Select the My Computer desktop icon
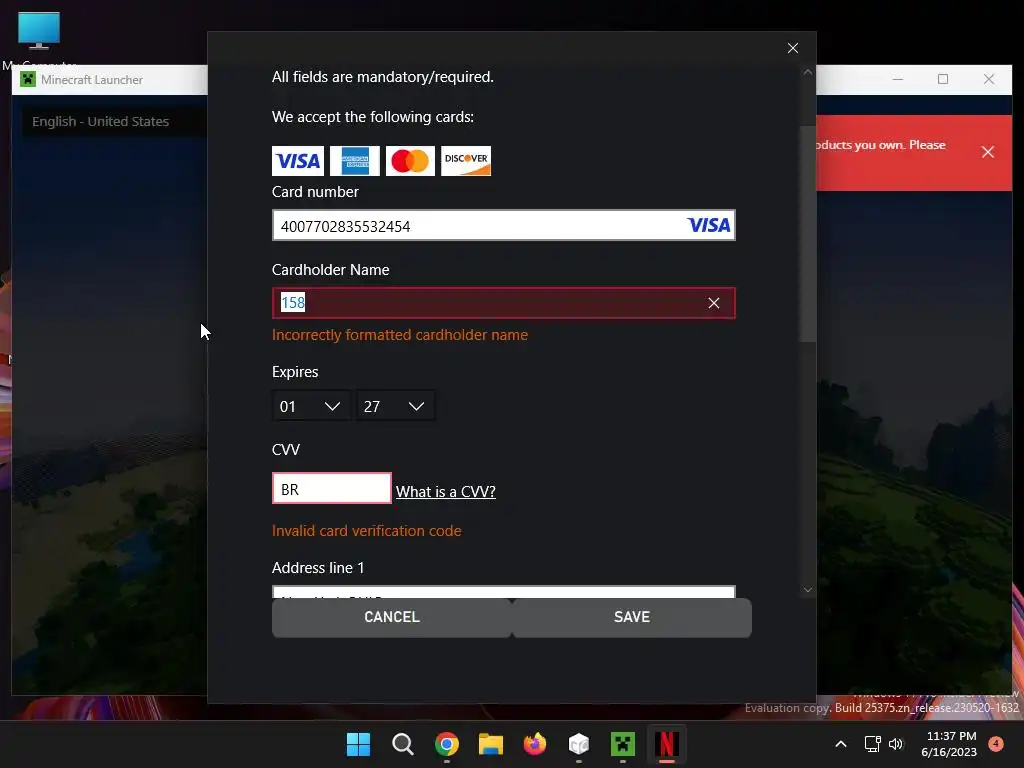 tap(39, 39)
